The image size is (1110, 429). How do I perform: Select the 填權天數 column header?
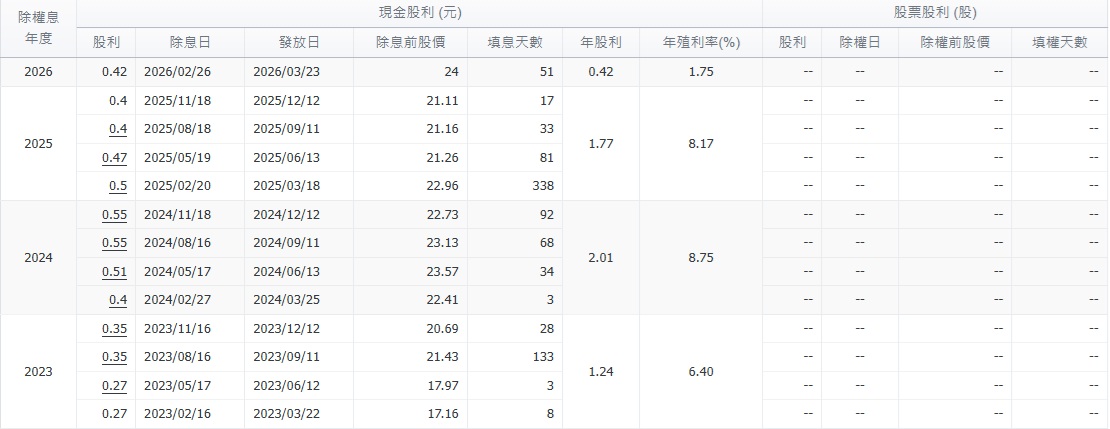pyautogui.click(x=1060, y=42)
